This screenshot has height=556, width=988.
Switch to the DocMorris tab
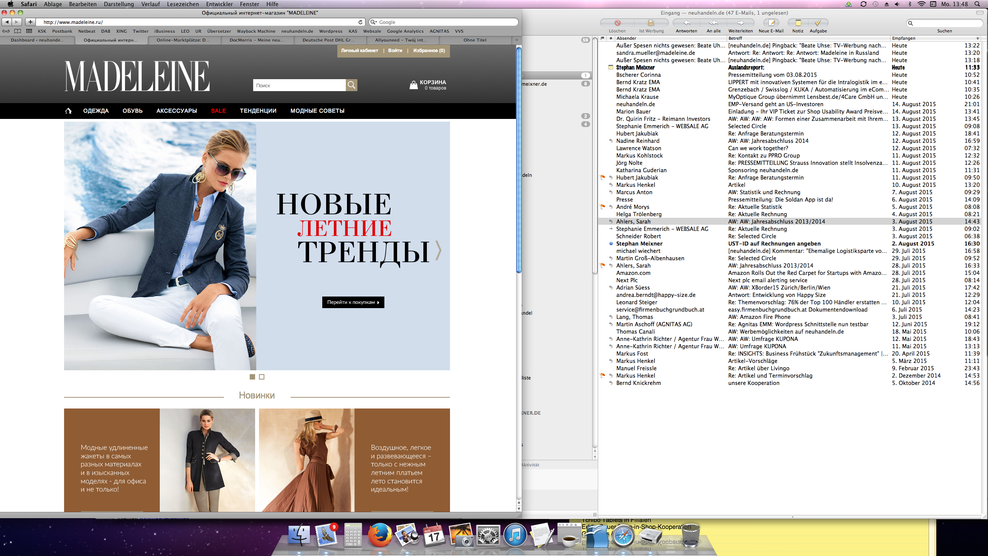(256, 40)
